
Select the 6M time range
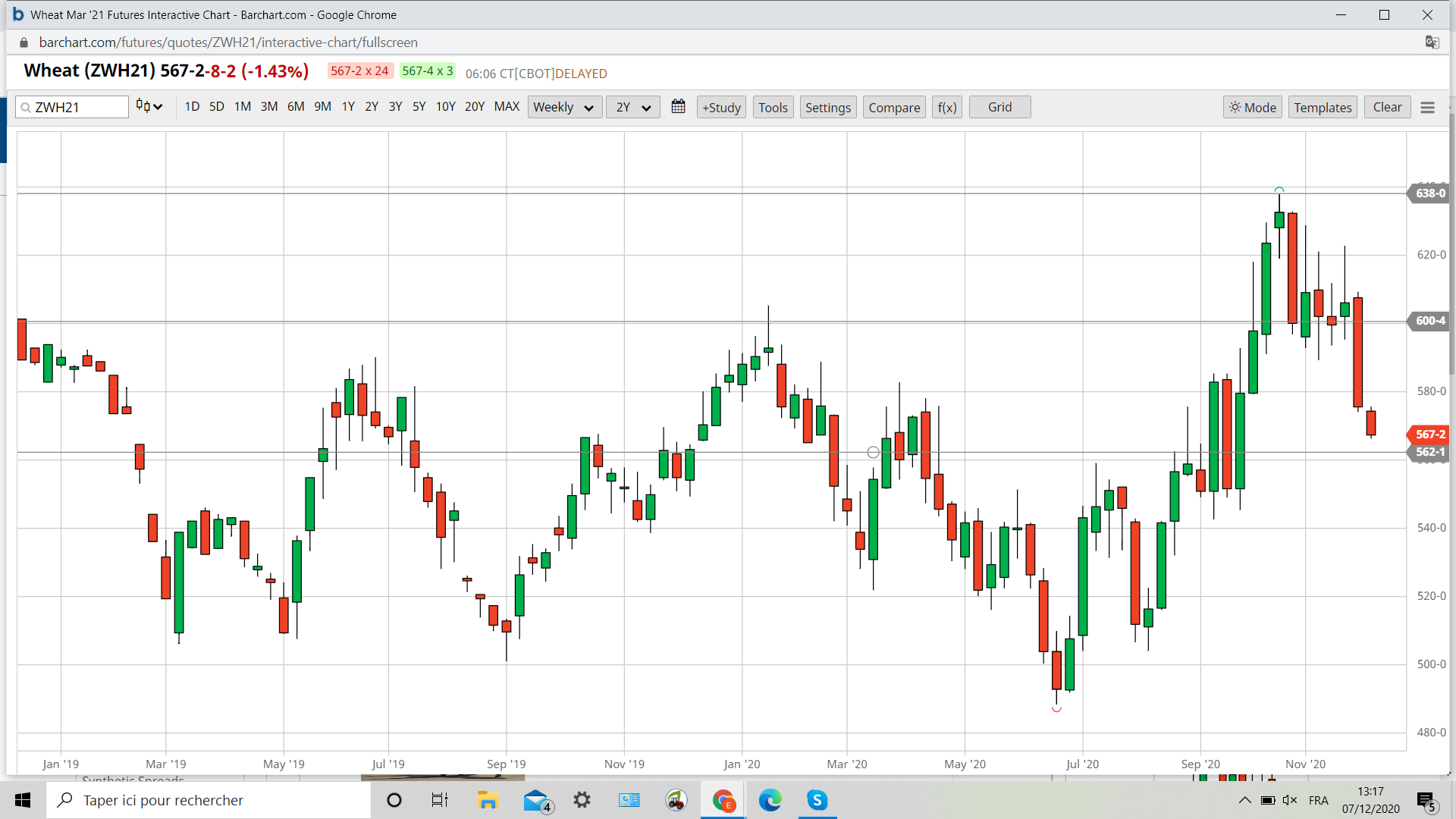tap(296, 107)
